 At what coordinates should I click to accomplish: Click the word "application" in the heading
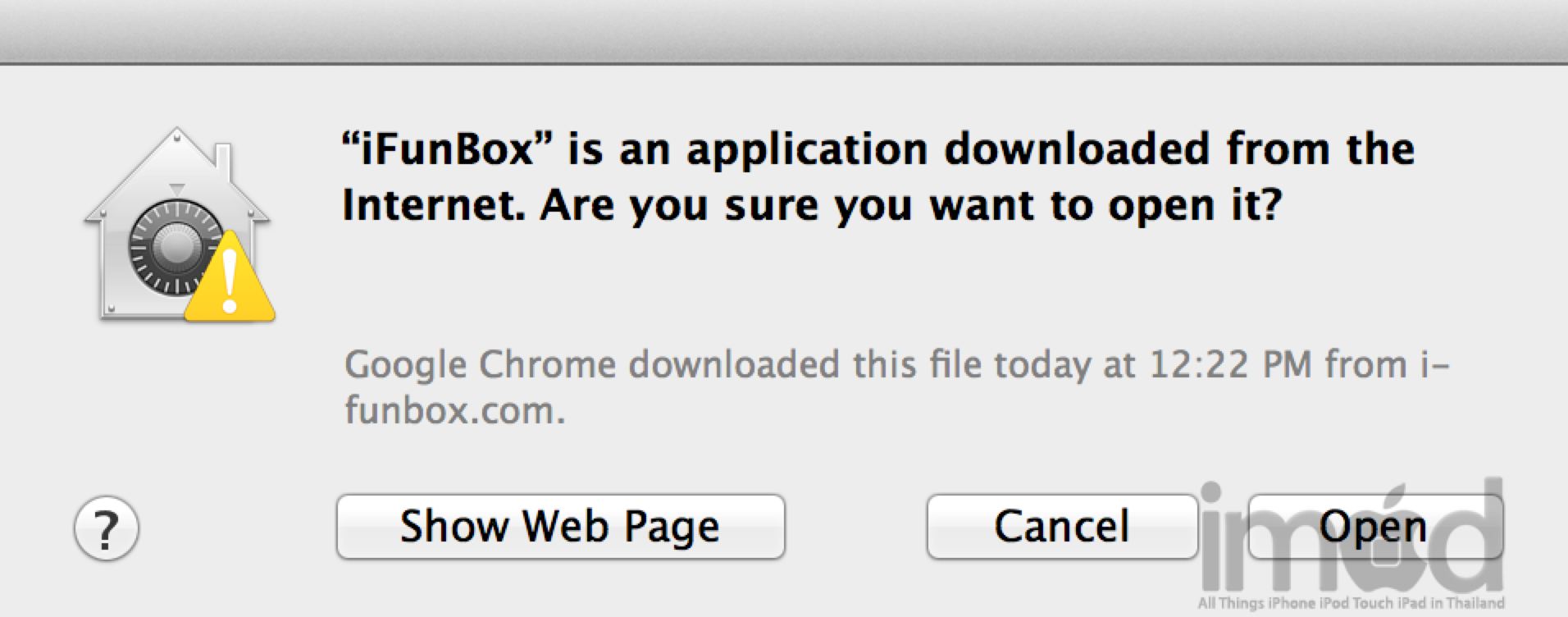pyautogui.click(x=807, y=150)
